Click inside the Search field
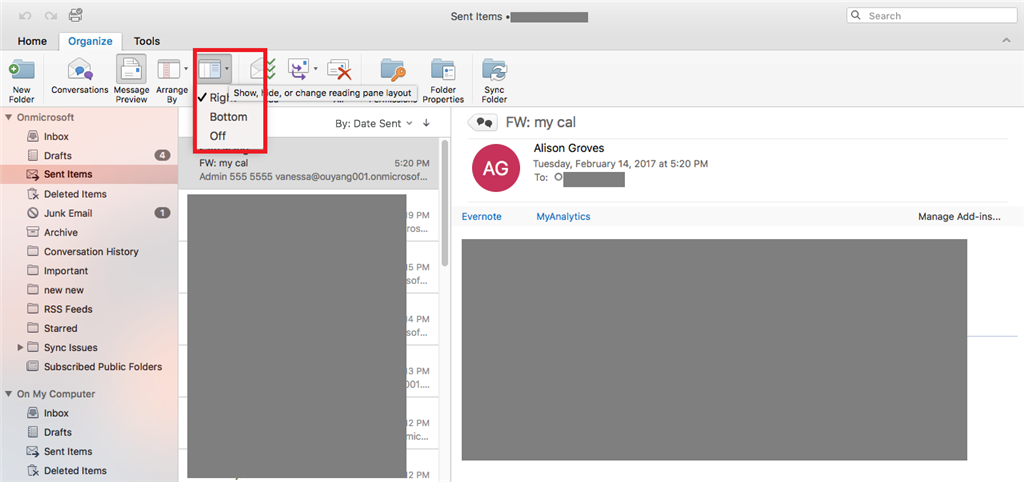 tap(930, 16)
